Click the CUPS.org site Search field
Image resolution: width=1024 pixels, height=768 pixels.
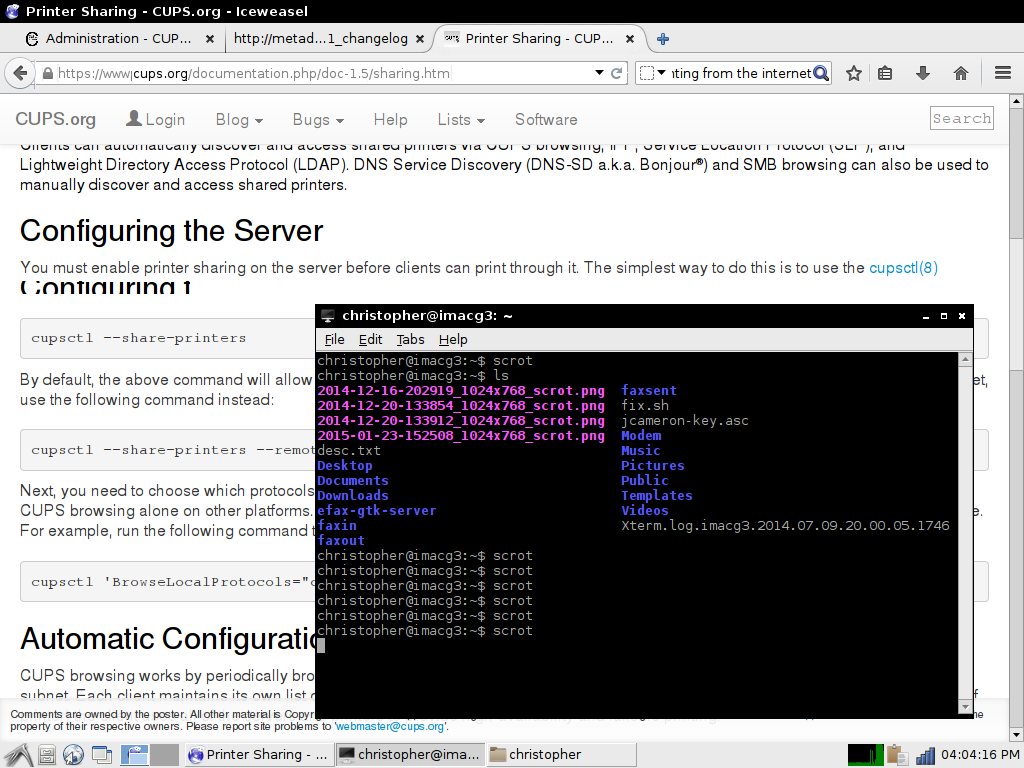coord(961,118)
